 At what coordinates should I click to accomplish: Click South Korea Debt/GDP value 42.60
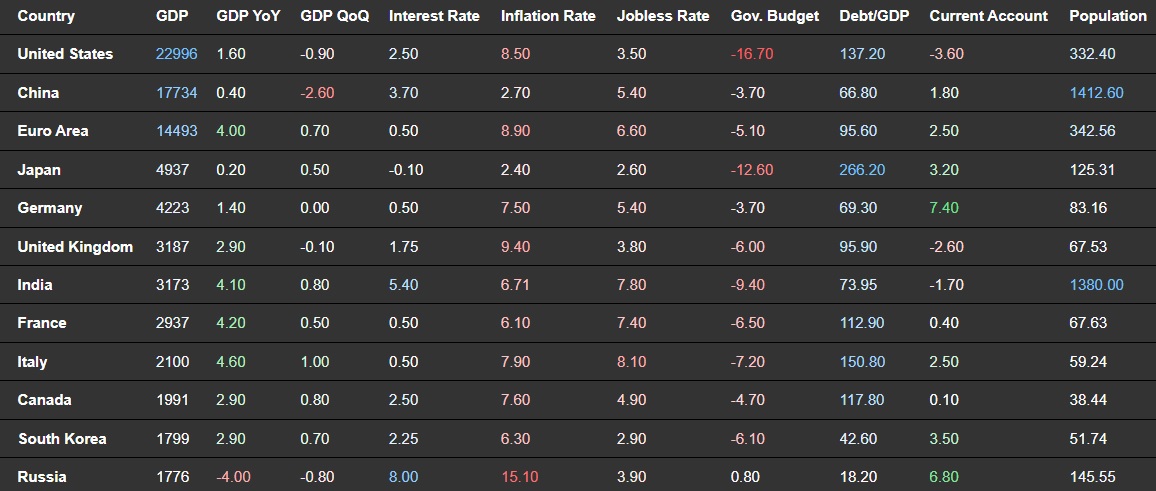pyautogui.click(x=858, y=439)
